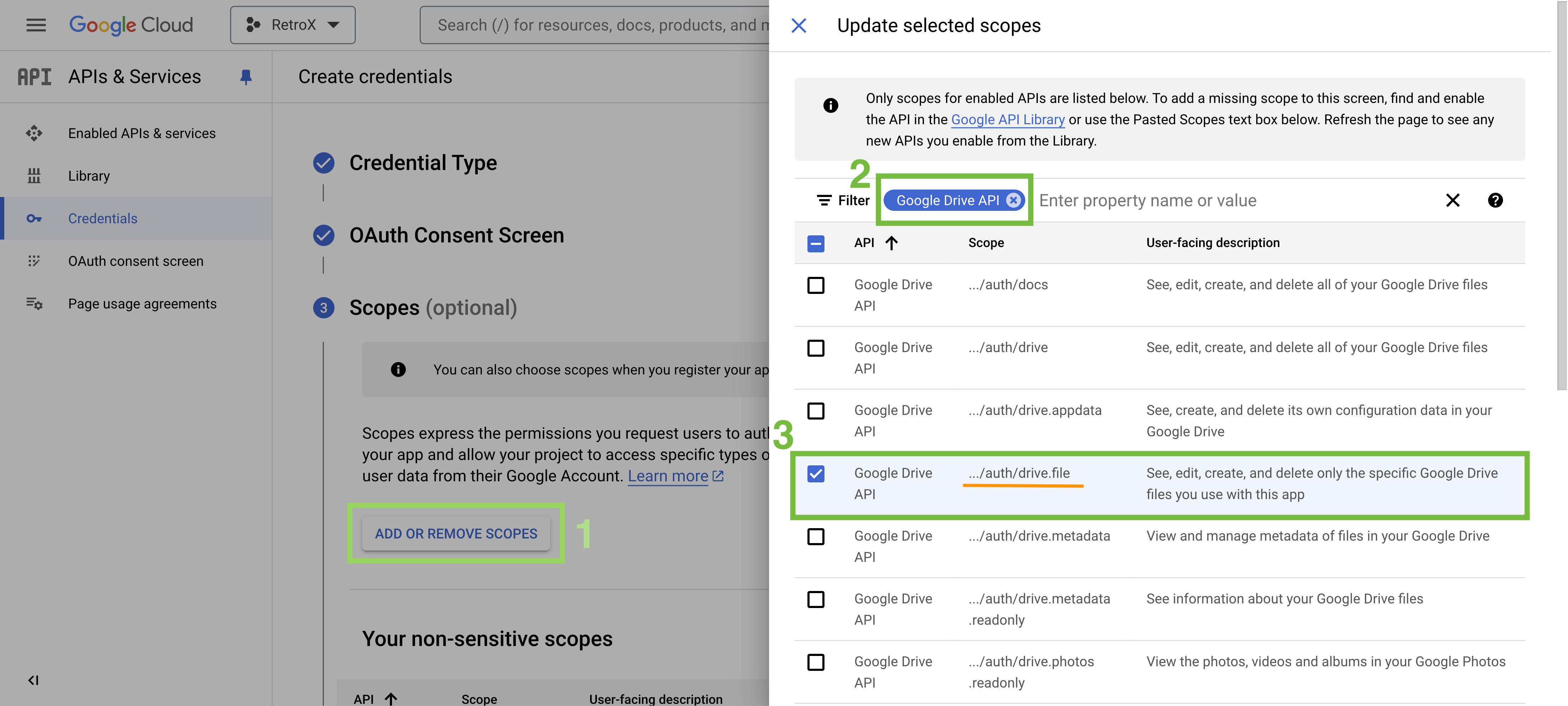1568x706 pixels.
Task: Click 'View and manage metadata of files' description
Action: click(1318, 536)
